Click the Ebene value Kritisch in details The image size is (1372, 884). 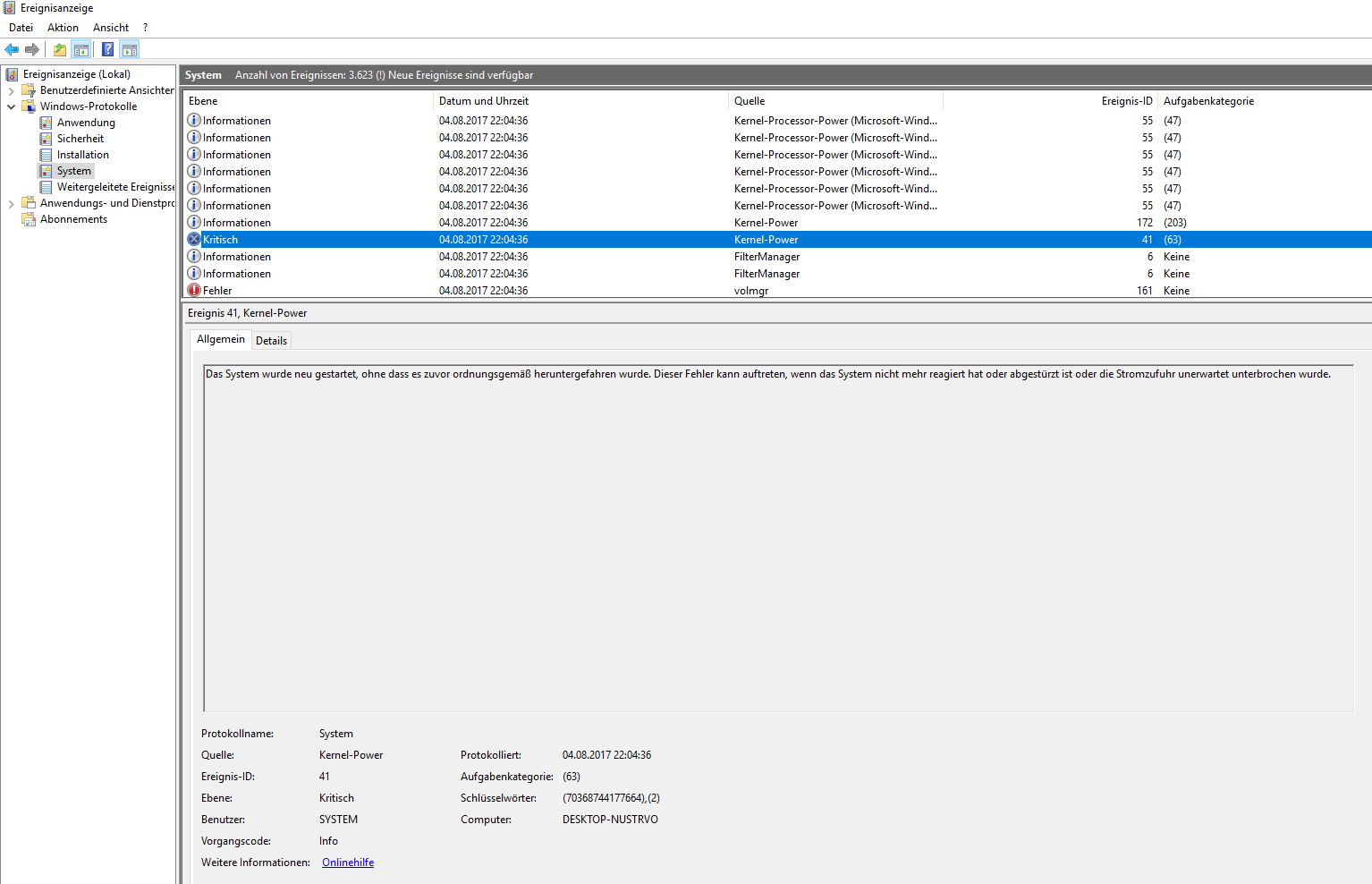(336, 798)
